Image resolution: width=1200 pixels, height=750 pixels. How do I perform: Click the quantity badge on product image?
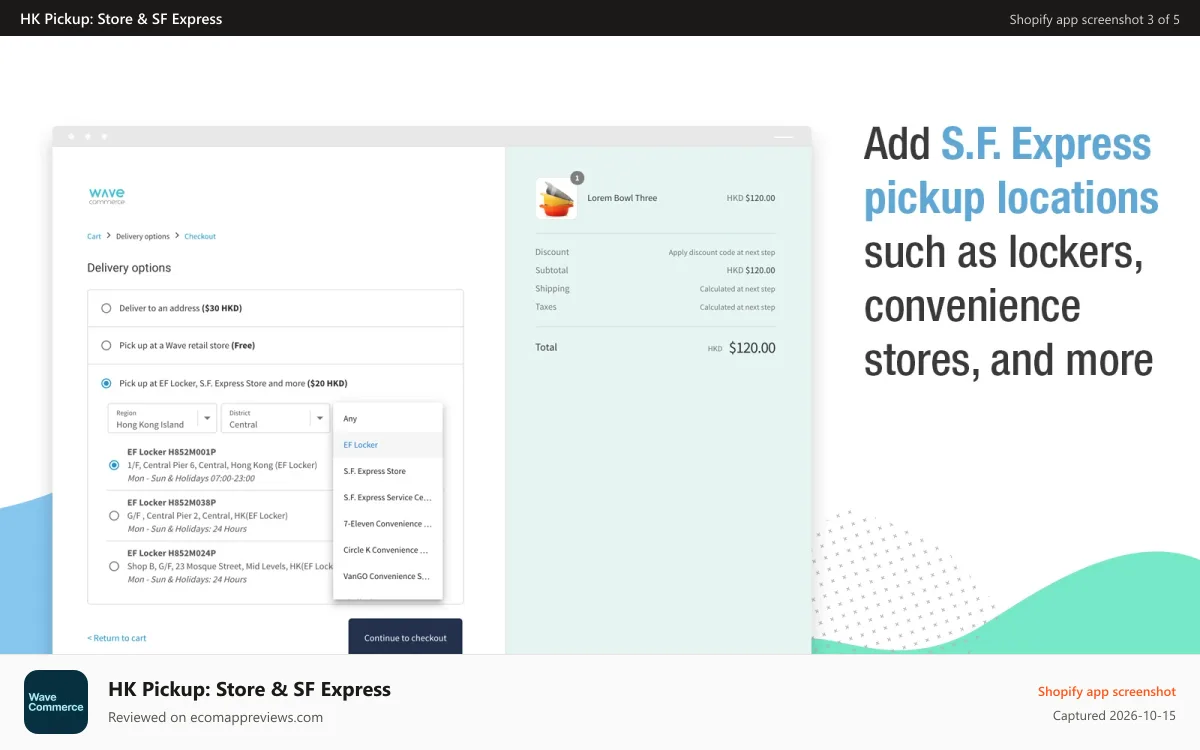pyautogui.click(x=577, y=178)
